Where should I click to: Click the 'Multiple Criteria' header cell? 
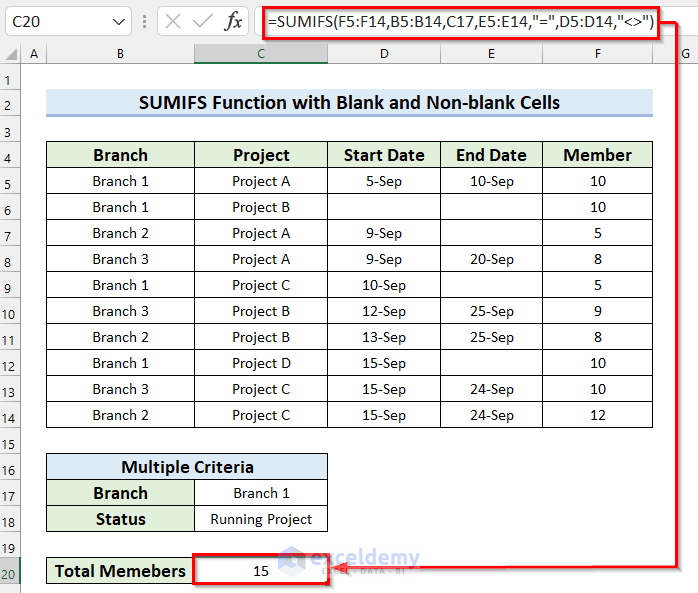(x=187, y=467)
